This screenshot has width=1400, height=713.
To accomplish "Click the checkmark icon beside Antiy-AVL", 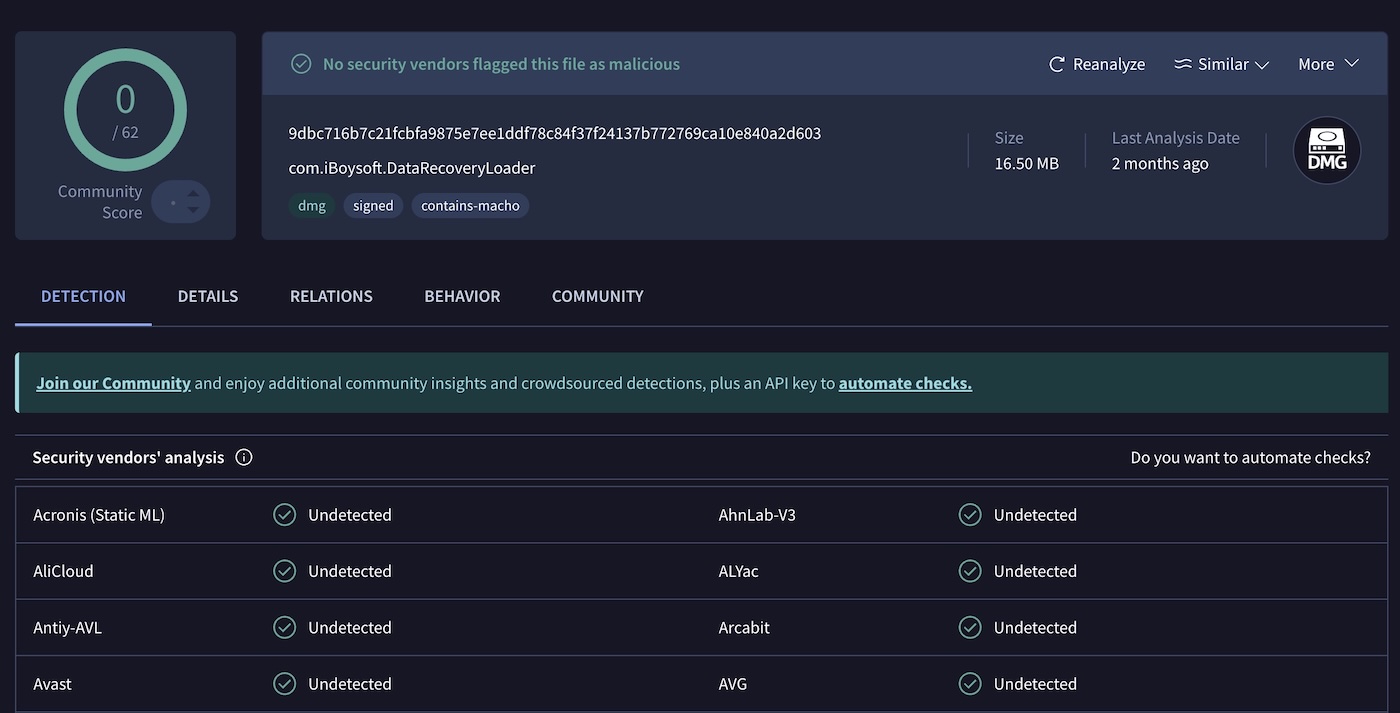I will pyautogui.click(x=284, y=627).
